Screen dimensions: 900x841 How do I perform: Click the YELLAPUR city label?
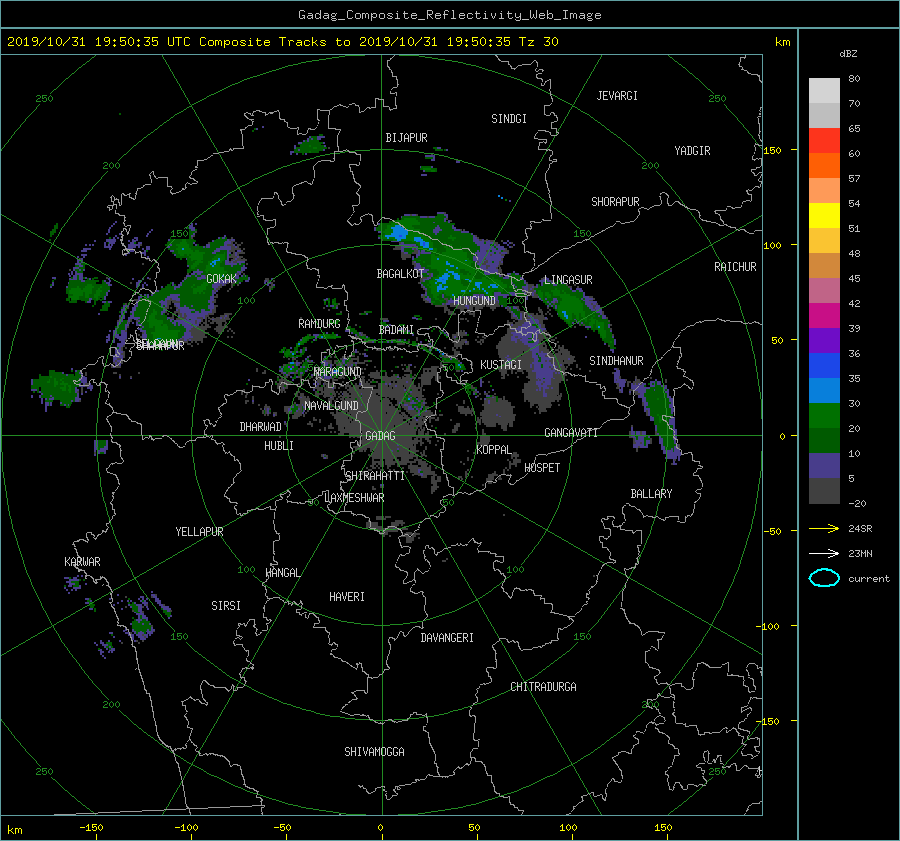click(199, 532)
